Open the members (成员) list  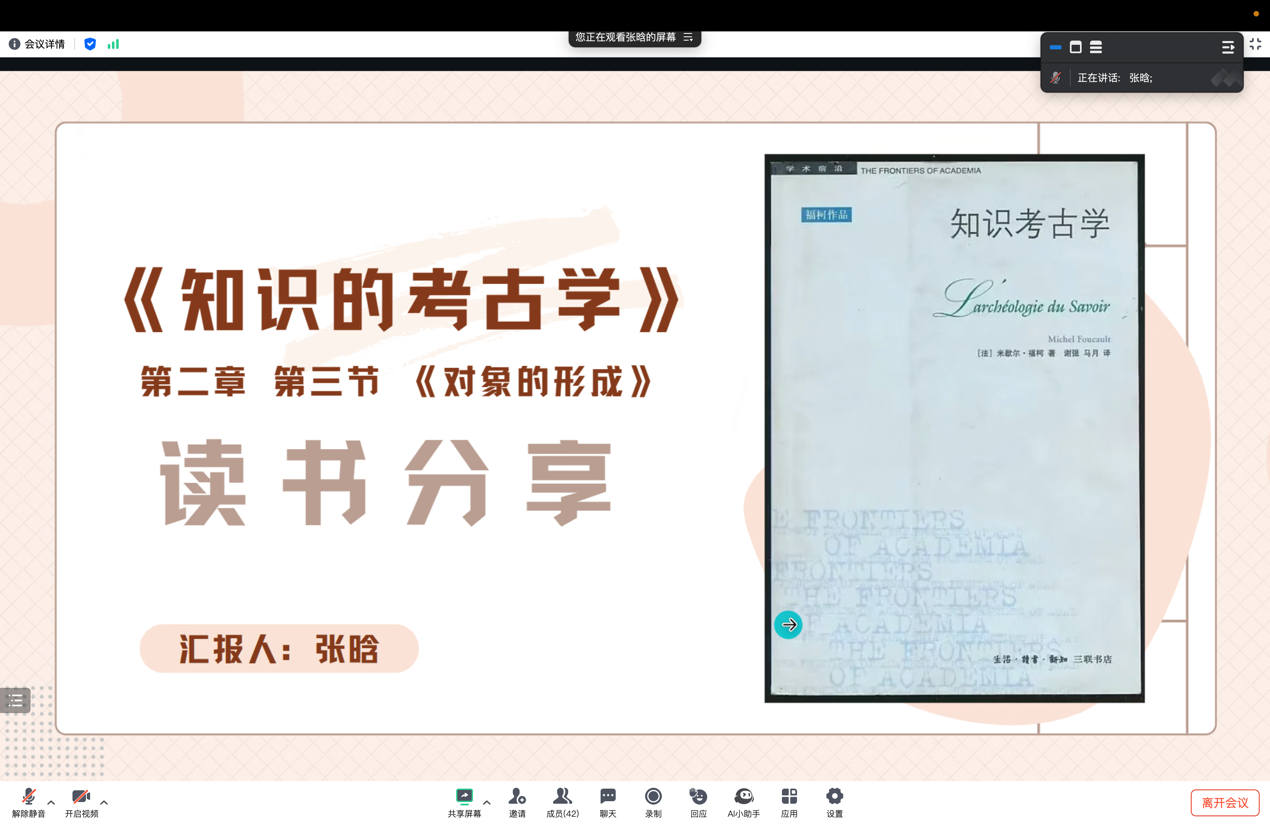562,802
